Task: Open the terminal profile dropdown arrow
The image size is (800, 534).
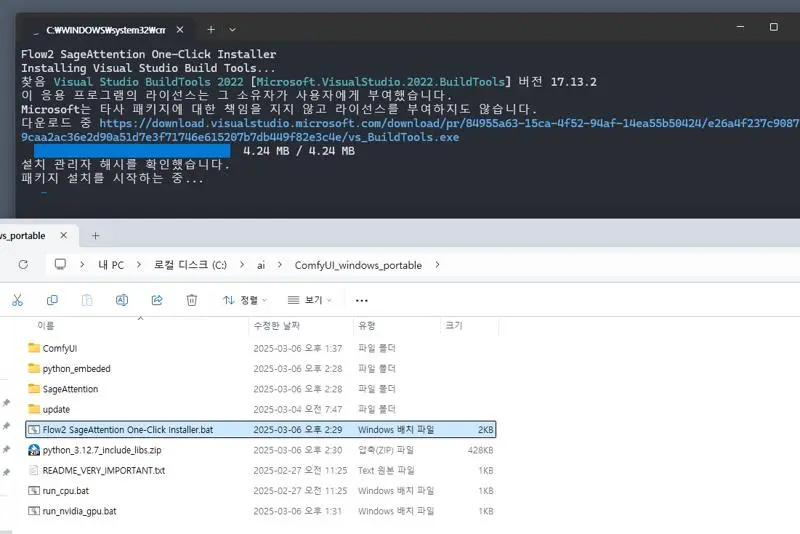Action: coord(232,30)
